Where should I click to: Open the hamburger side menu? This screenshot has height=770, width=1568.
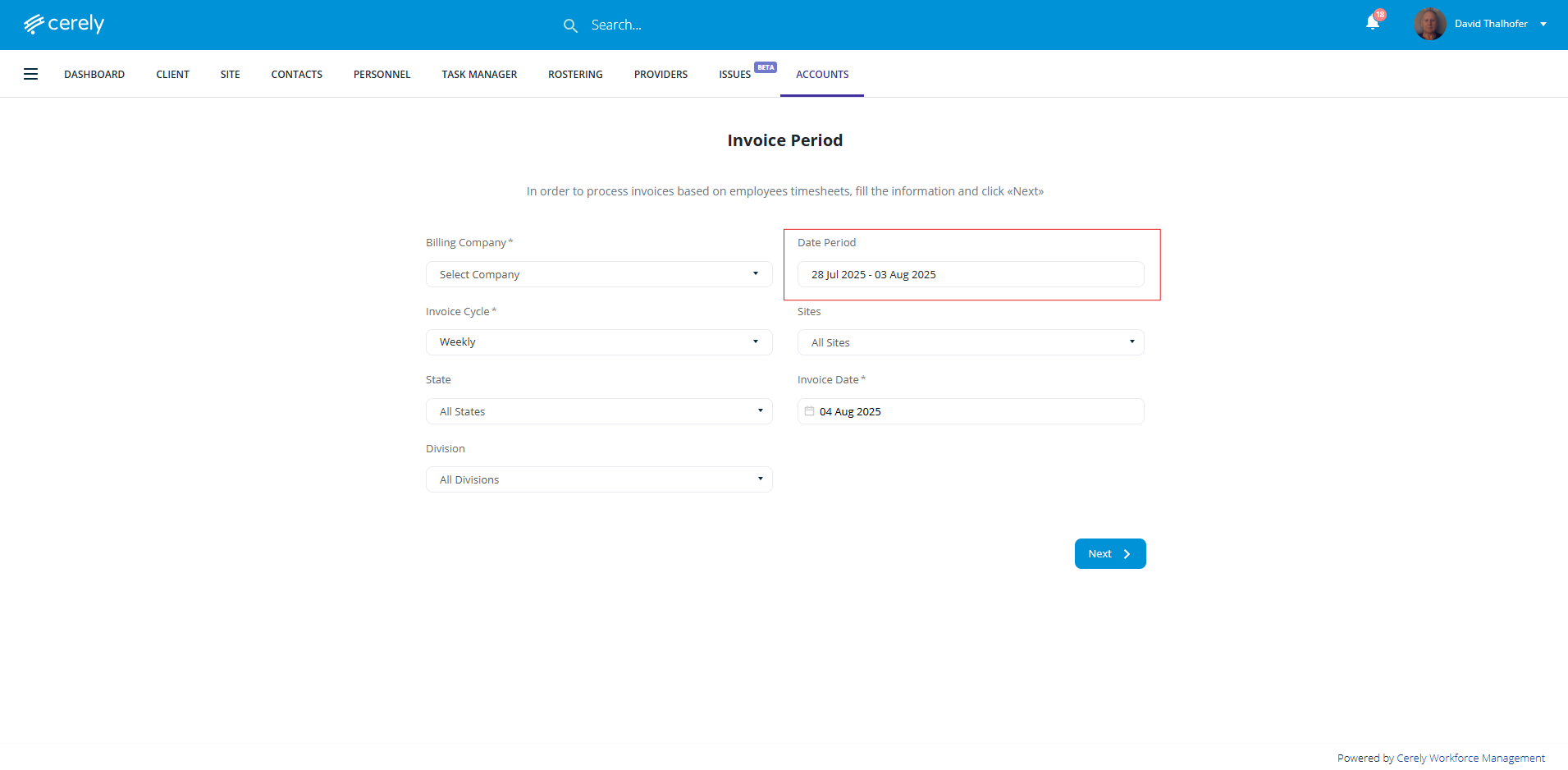pyautogui.click(x=31, y=74)
